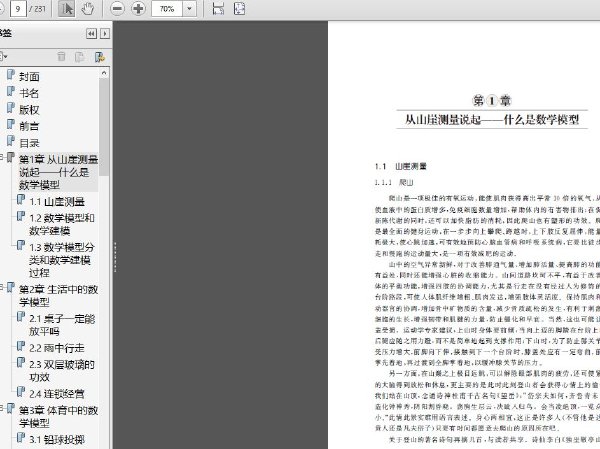Click the fit one full page icon

click(x=240, y=9)
